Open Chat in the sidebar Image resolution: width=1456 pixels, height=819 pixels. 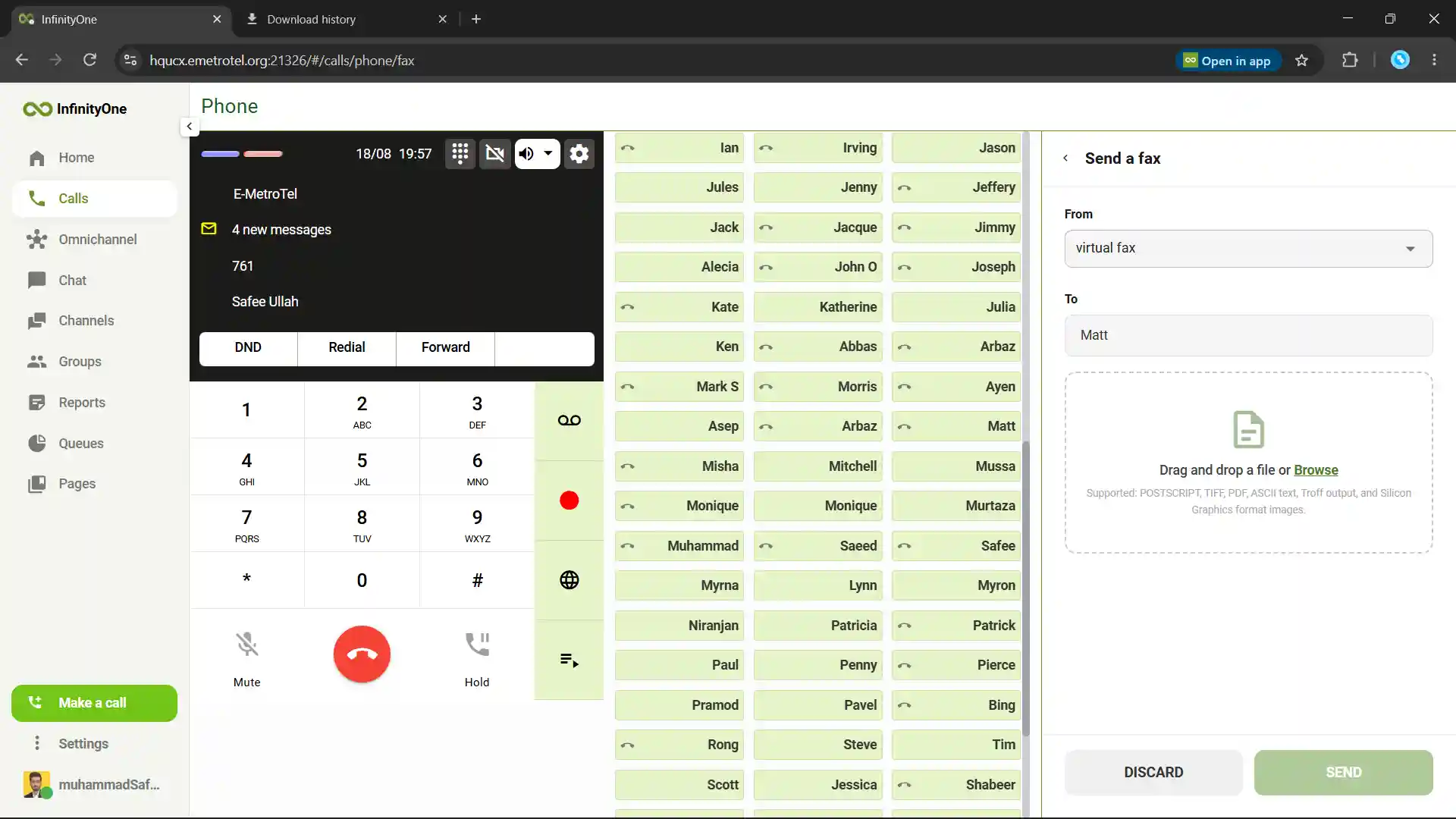[95, 281]
